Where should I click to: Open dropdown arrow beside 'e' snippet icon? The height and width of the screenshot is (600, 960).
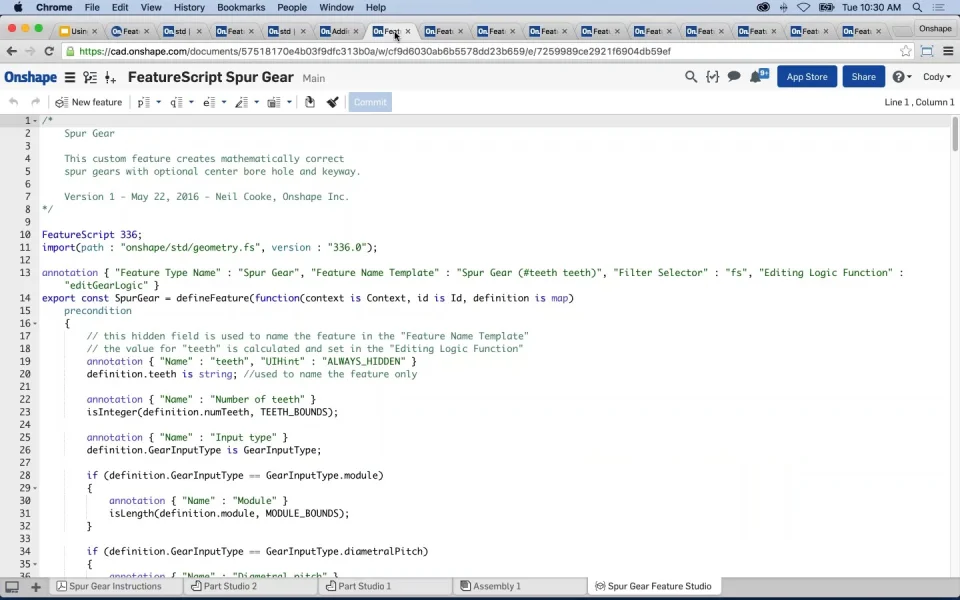(224, 102)
